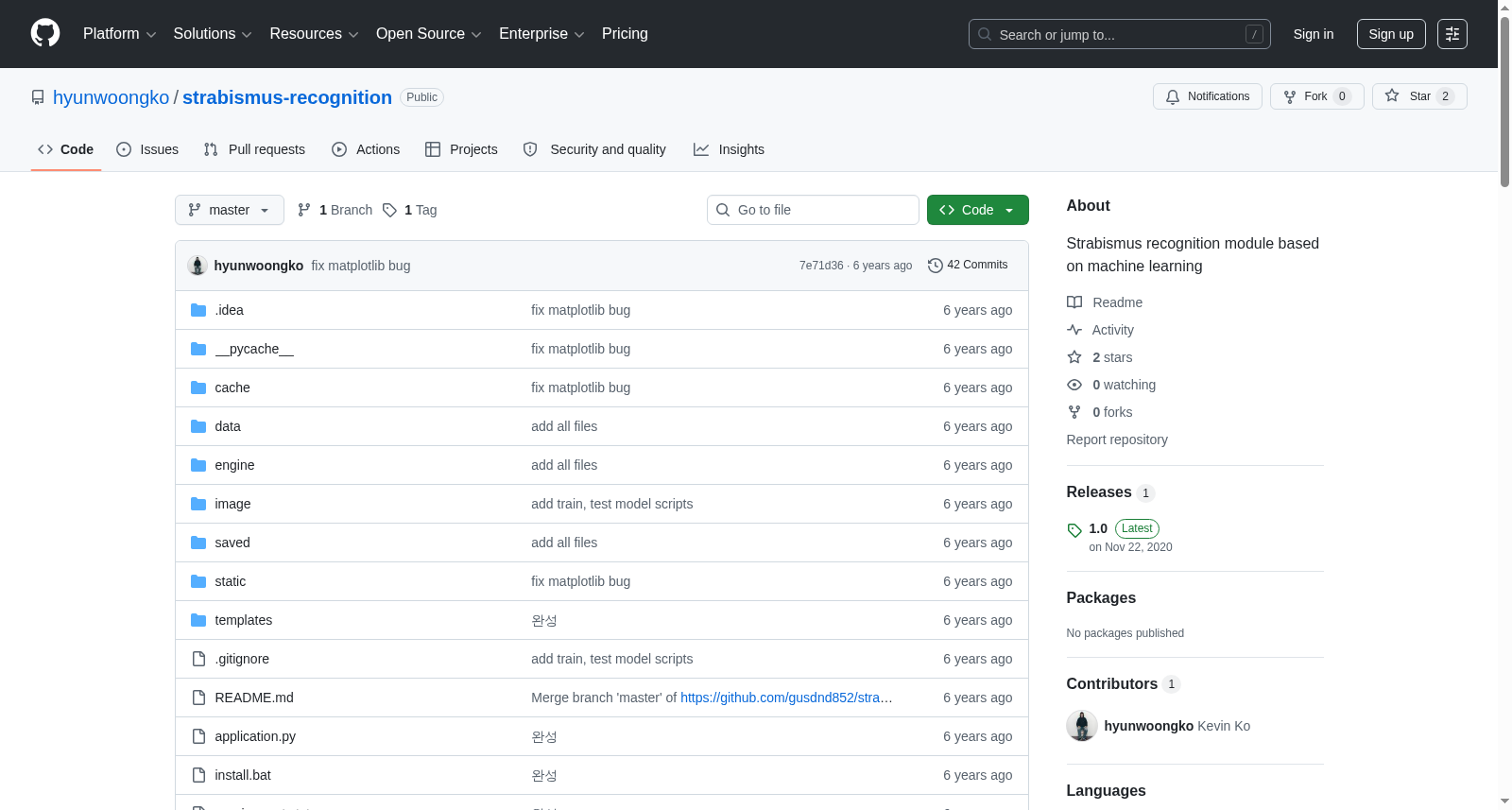This screenshot has height=810, width=1512.
Task: Switch to the Insights tab
Action: pyautogui.click(x=729, y=149)
